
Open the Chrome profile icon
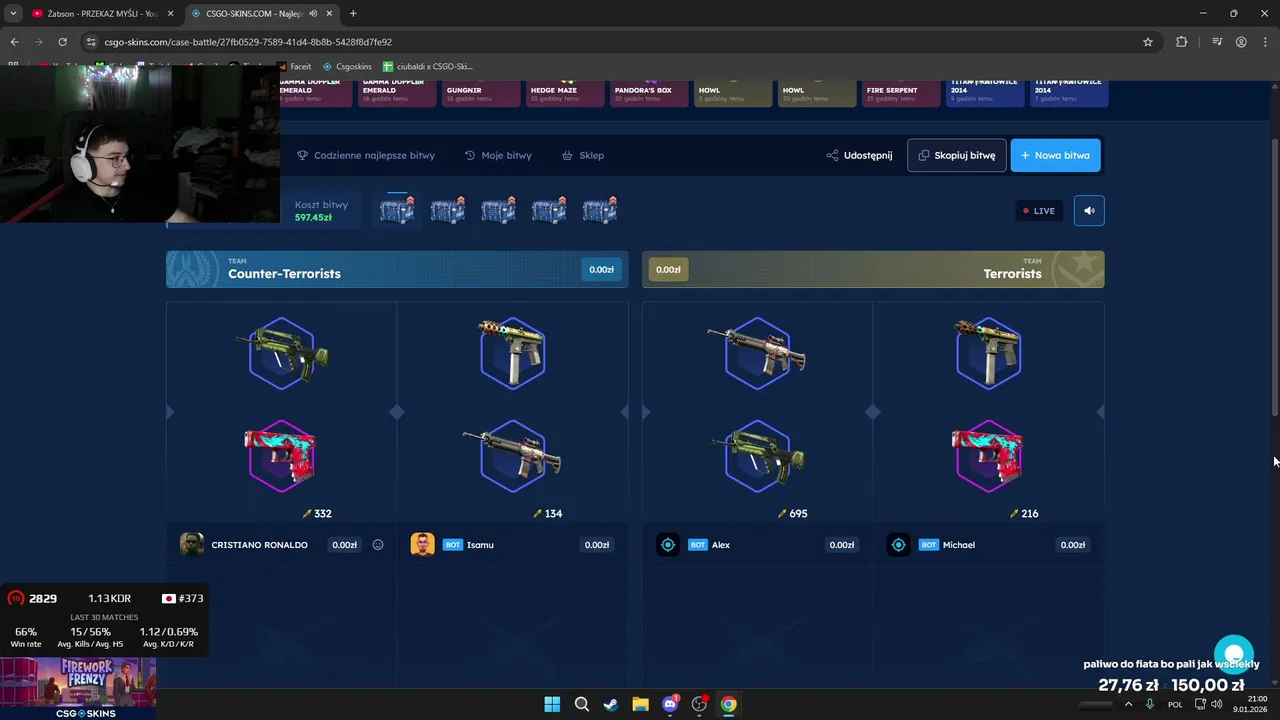[1241, 42]
